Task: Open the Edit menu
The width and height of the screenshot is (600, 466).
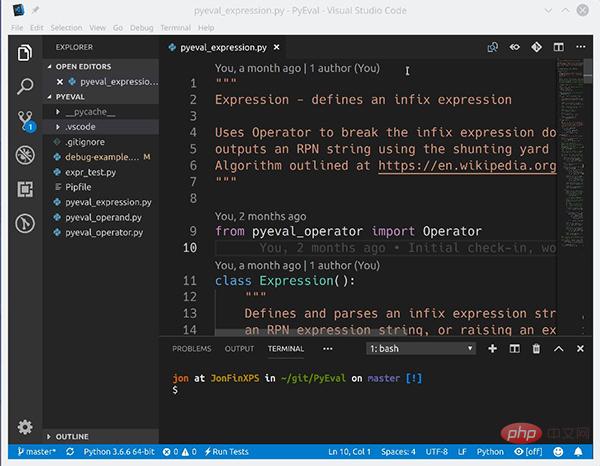Action: (37, 28)
